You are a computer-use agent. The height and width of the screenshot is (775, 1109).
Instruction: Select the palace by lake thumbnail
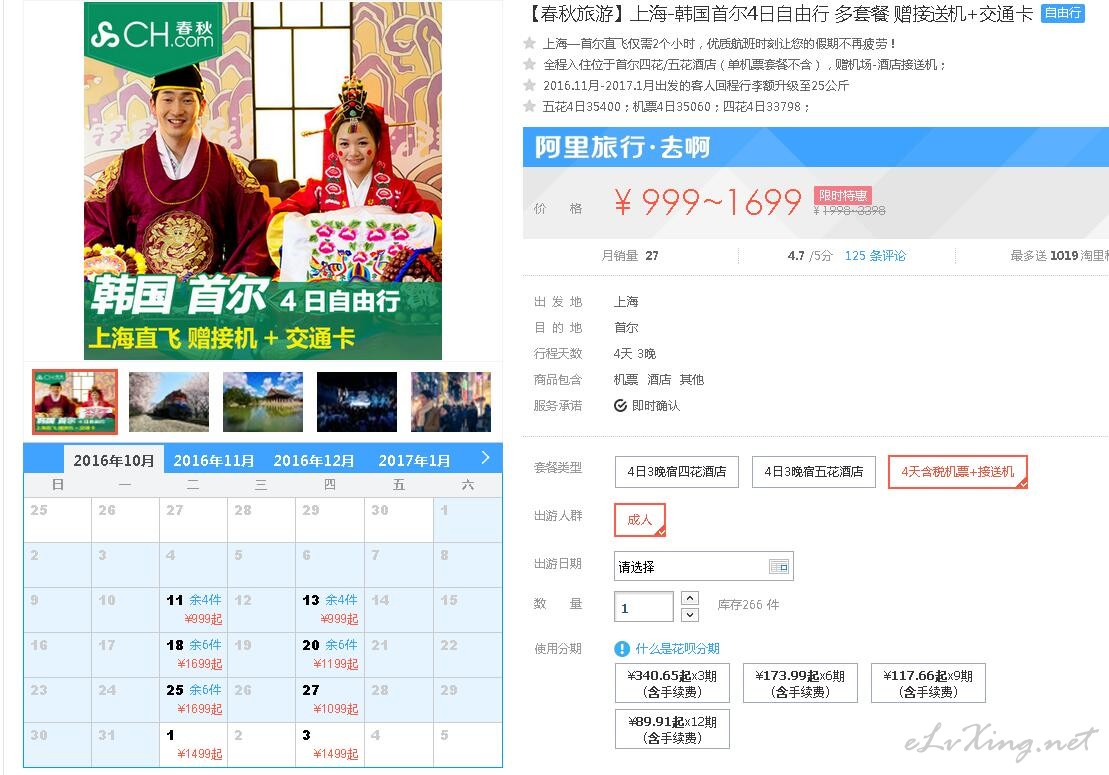(262, 402)
